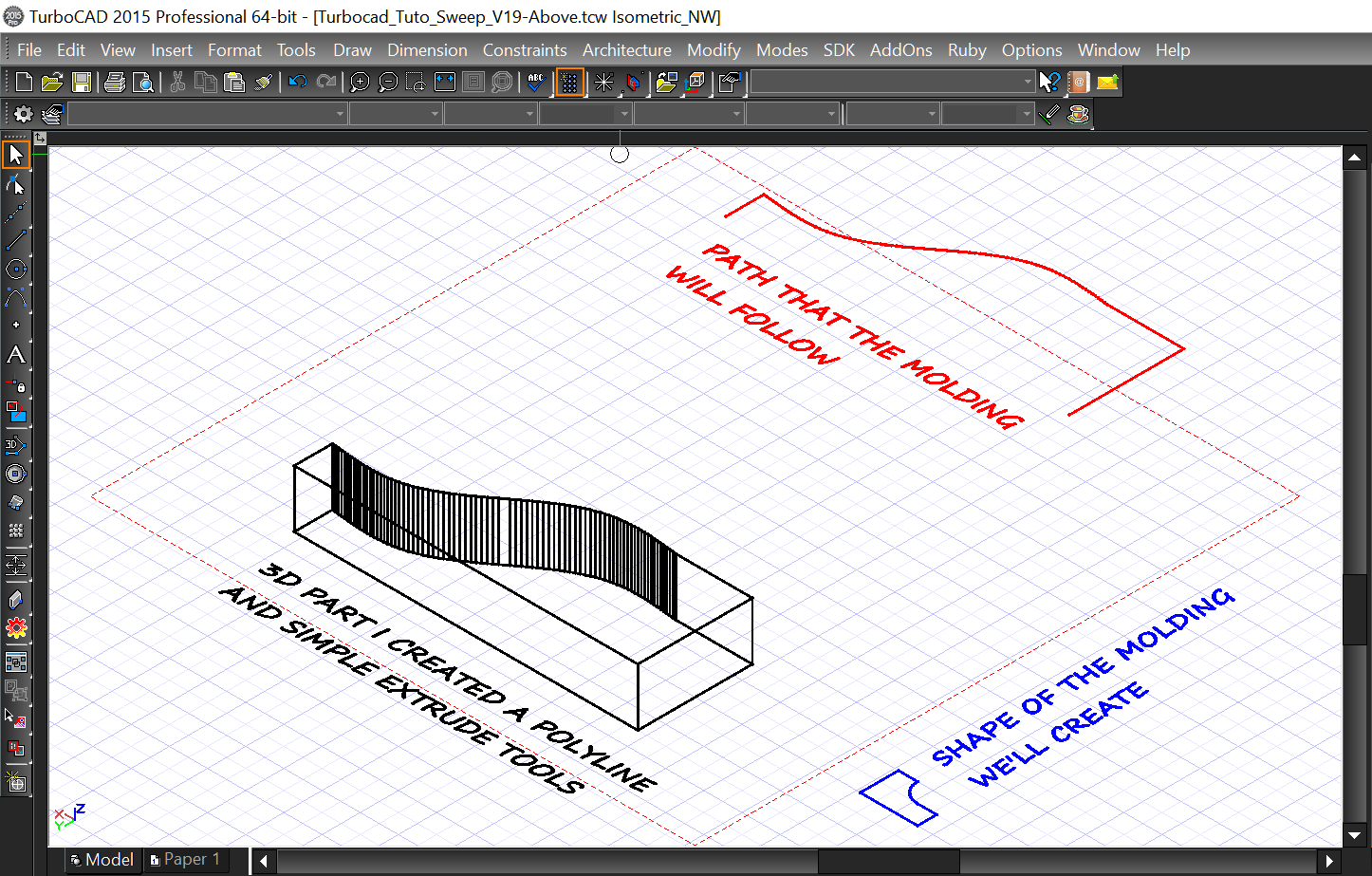Viewport: 1372px width, 876px height.
Task: Toggle the snap modes star icon
Action: click(603, 82)
